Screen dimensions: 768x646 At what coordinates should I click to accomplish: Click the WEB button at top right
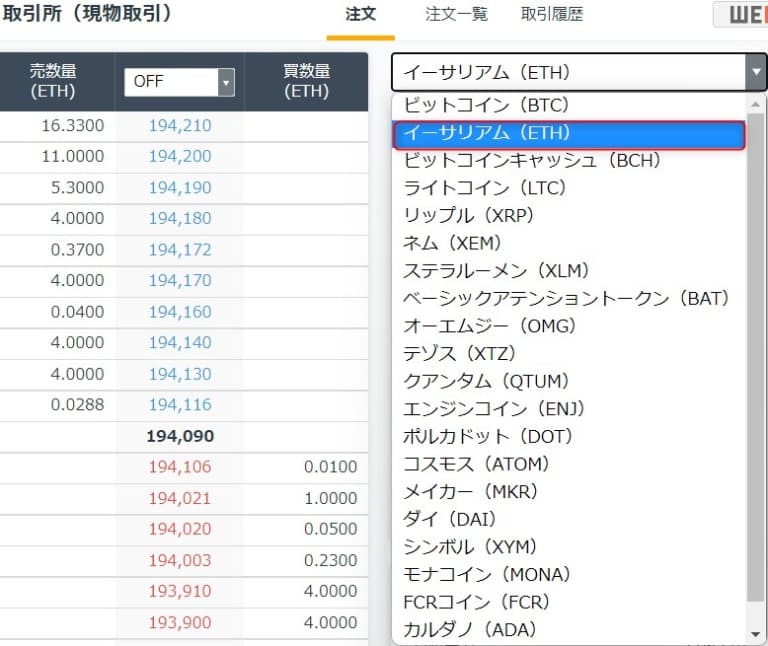click(x=741, y=15)
